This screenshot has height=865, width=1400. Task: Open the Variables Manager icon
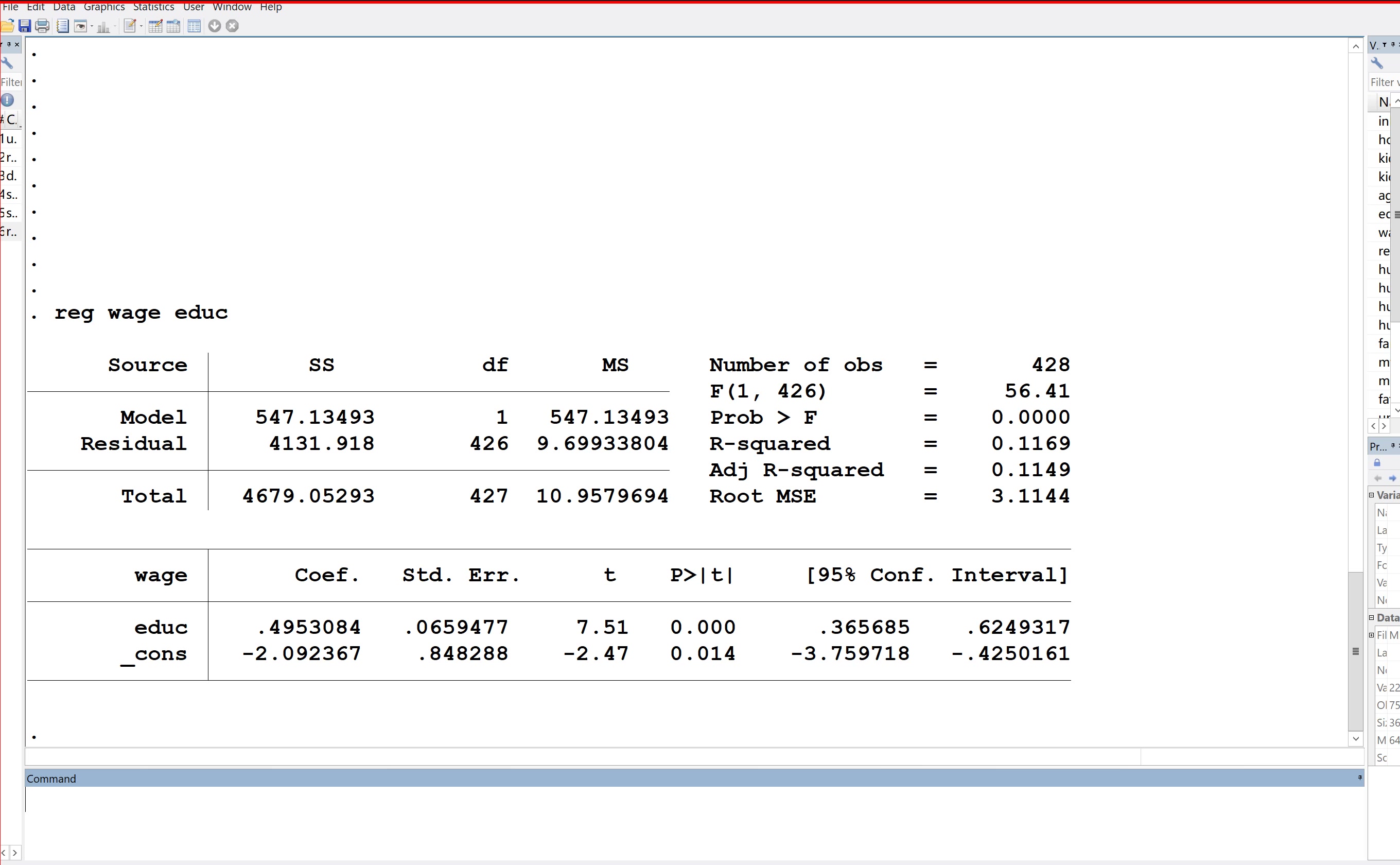click(x=195, y=26)
